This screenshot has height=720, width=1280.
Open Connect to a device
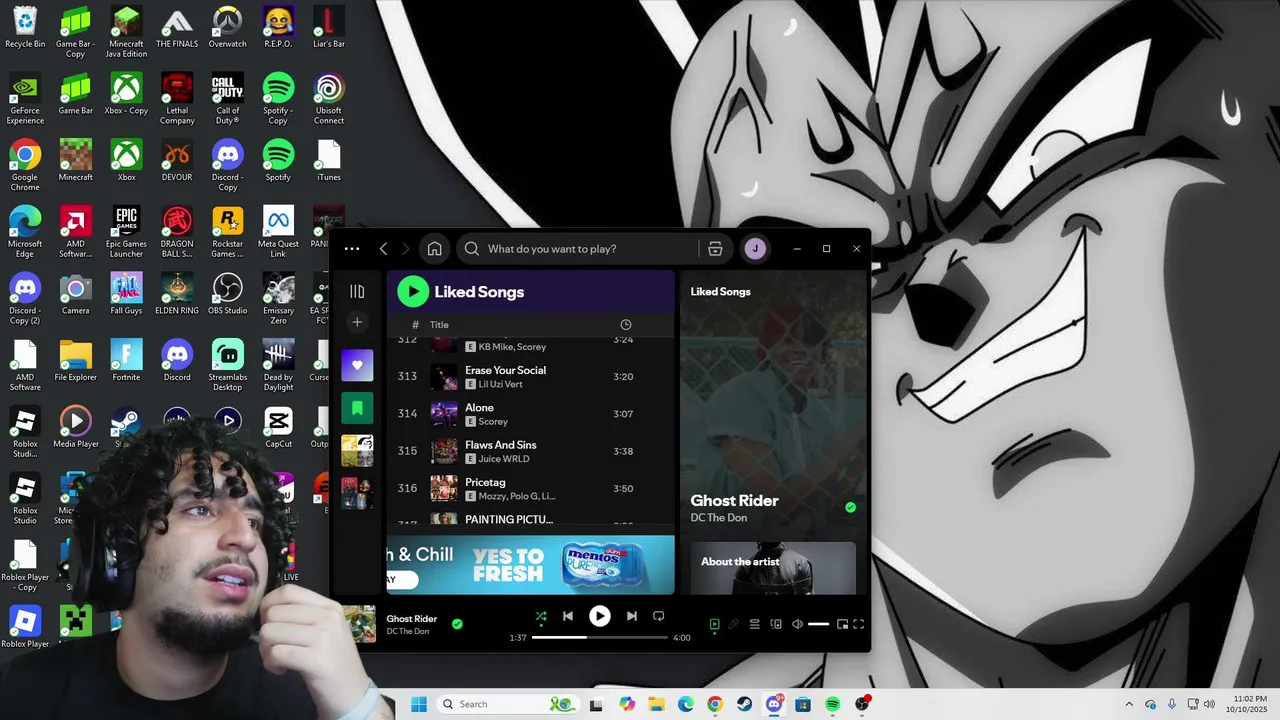776,624
